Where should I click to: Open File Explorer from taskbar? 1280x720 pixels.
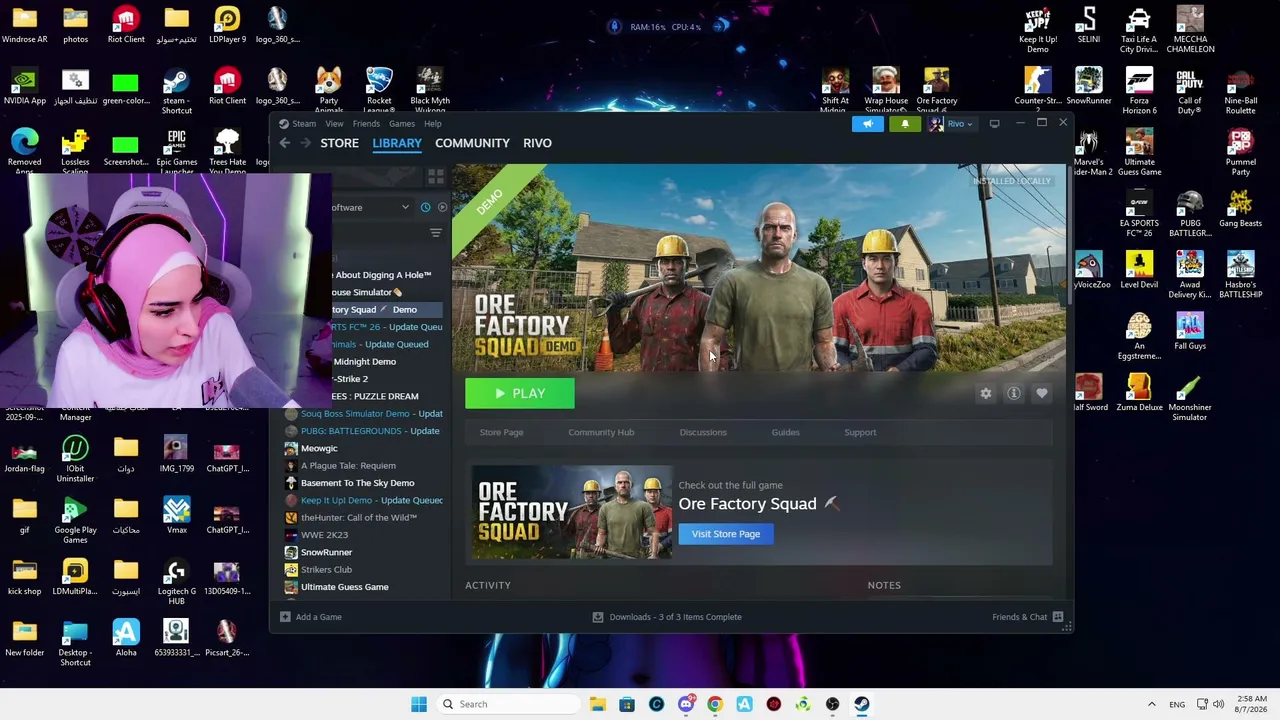[598, 704]
